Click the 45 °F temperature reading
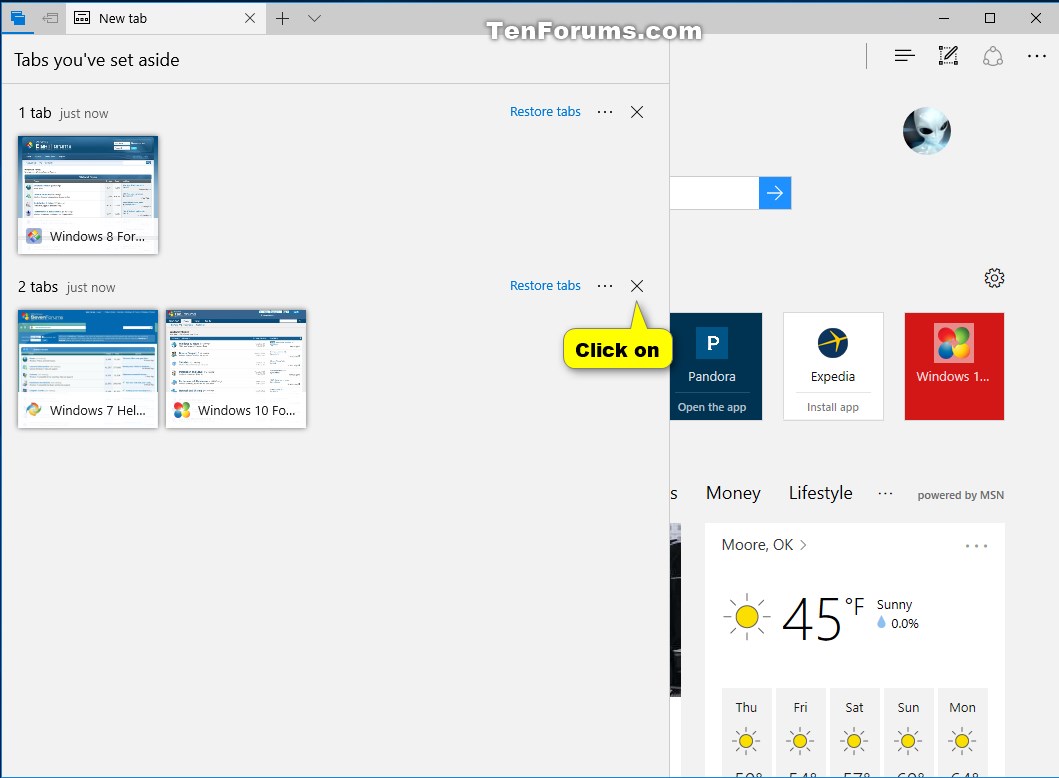Screen dimensions: 1059x778 (x=823, y=618)
